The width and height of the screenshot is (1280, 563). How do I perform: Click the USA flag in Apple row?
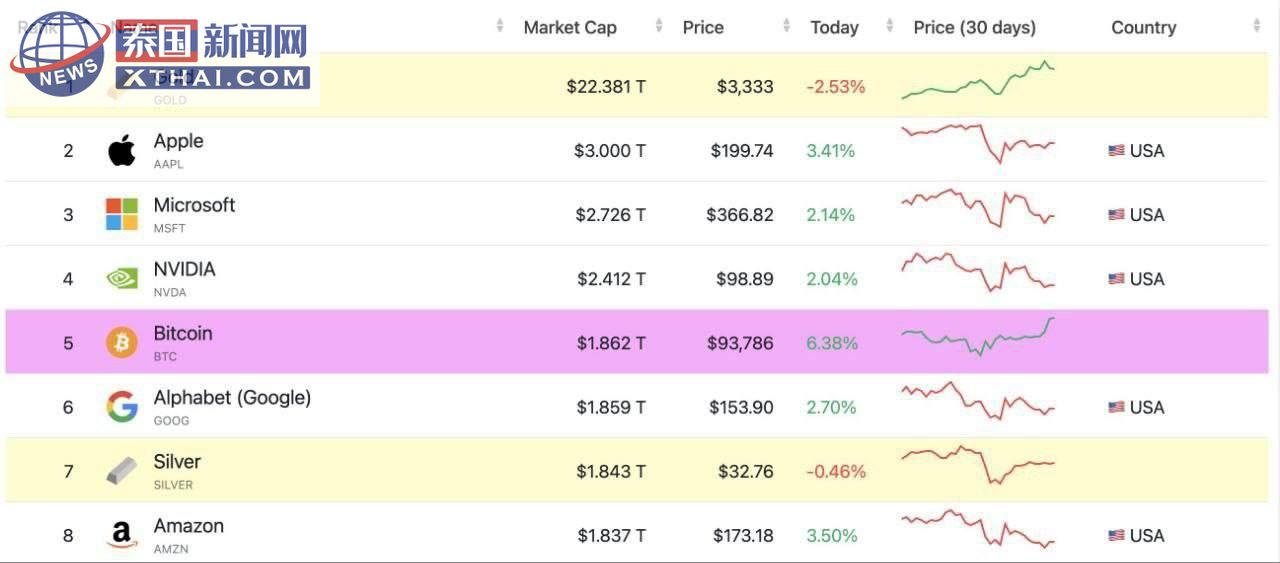pyautogui.click(x=1116, y=151)
